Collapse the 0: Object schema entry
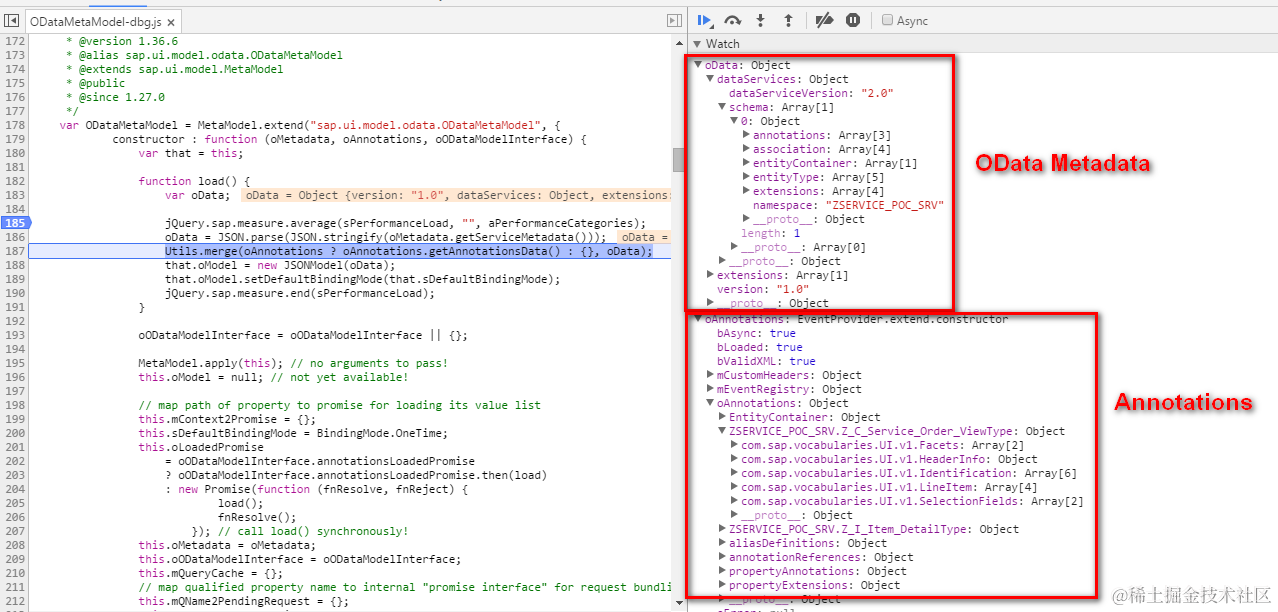The width and height of the screenshot is (1278, 612). click(734, 121)
